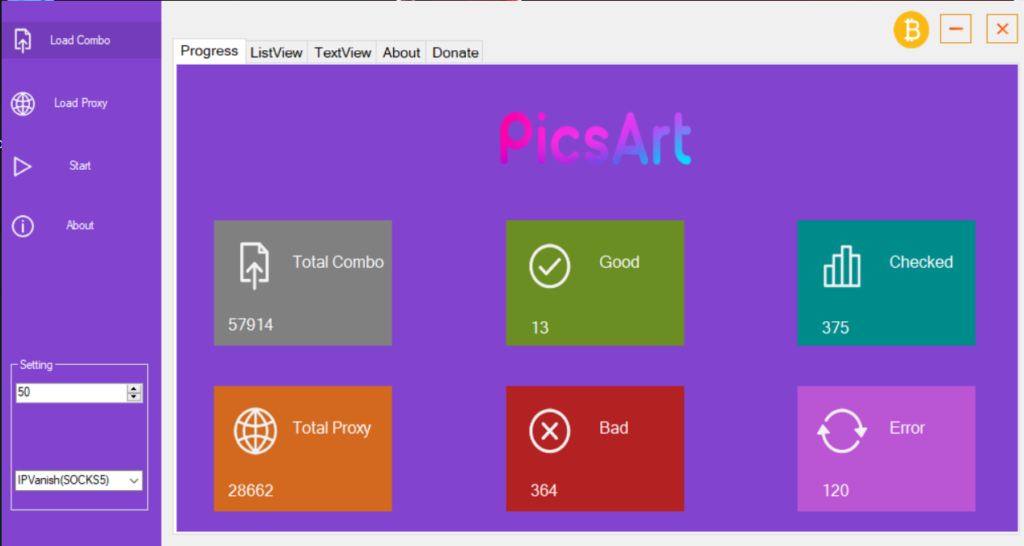Click the Load Proxy sidebar button label

80,103
